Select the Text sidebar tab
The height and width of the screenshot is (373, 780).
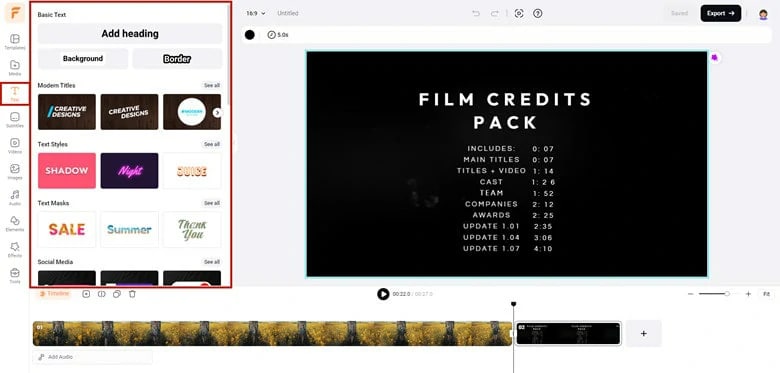click(14, 93)
